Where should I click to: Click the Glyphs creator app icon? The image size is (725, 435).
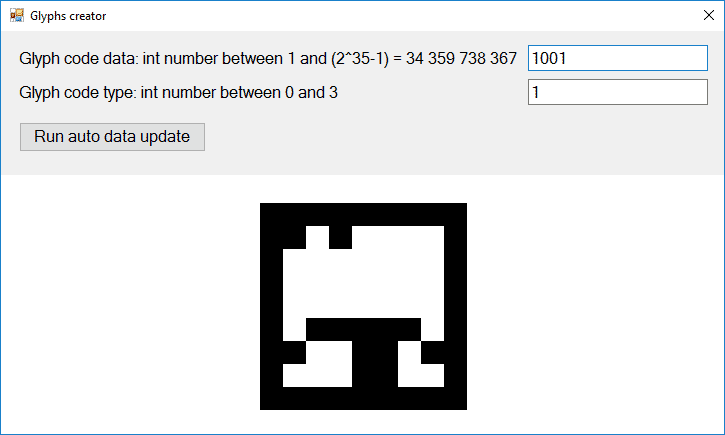(x=17, y=15)
